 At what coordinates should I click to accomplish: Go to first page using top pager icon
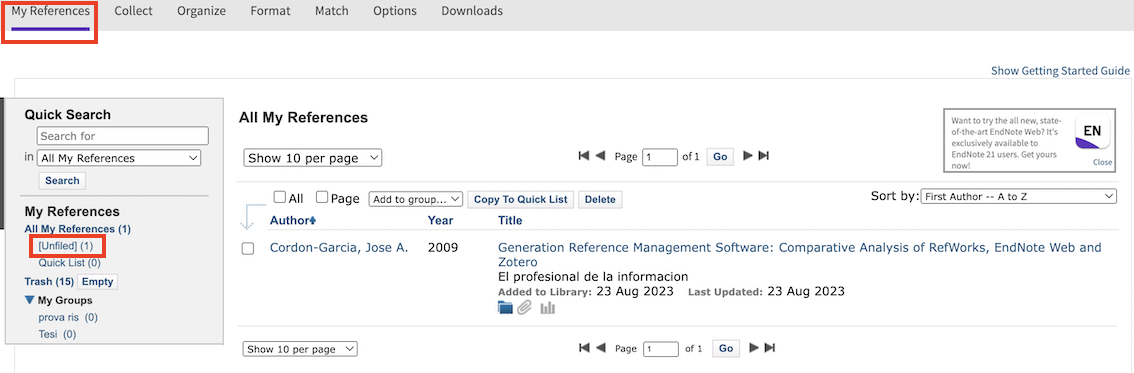pyautogui.click(x=584, y=155)
